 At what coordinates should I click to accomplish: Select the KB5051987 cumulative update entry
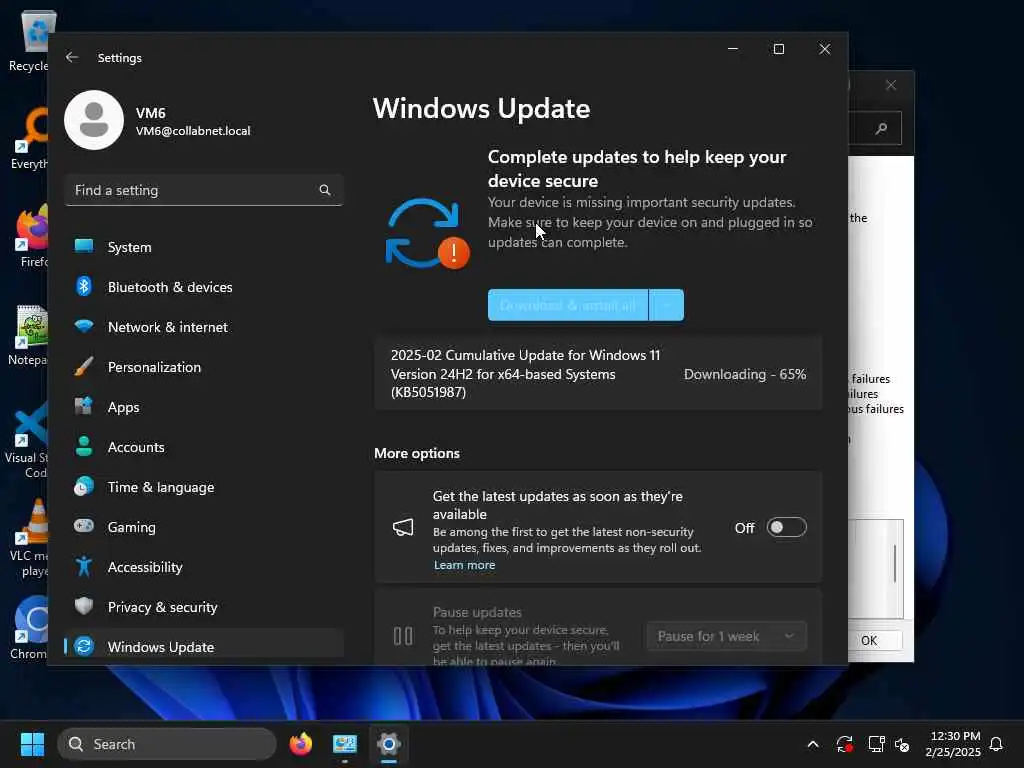pos(598,374)
